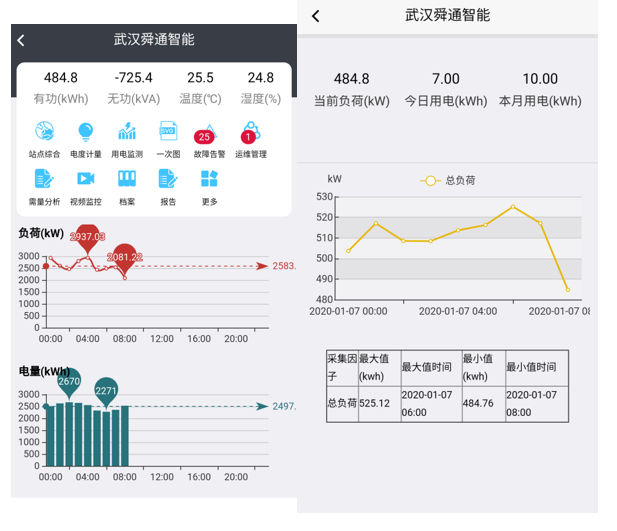Open 一次图 SVG icon
The image size is (617, 531).
[168, 131]
